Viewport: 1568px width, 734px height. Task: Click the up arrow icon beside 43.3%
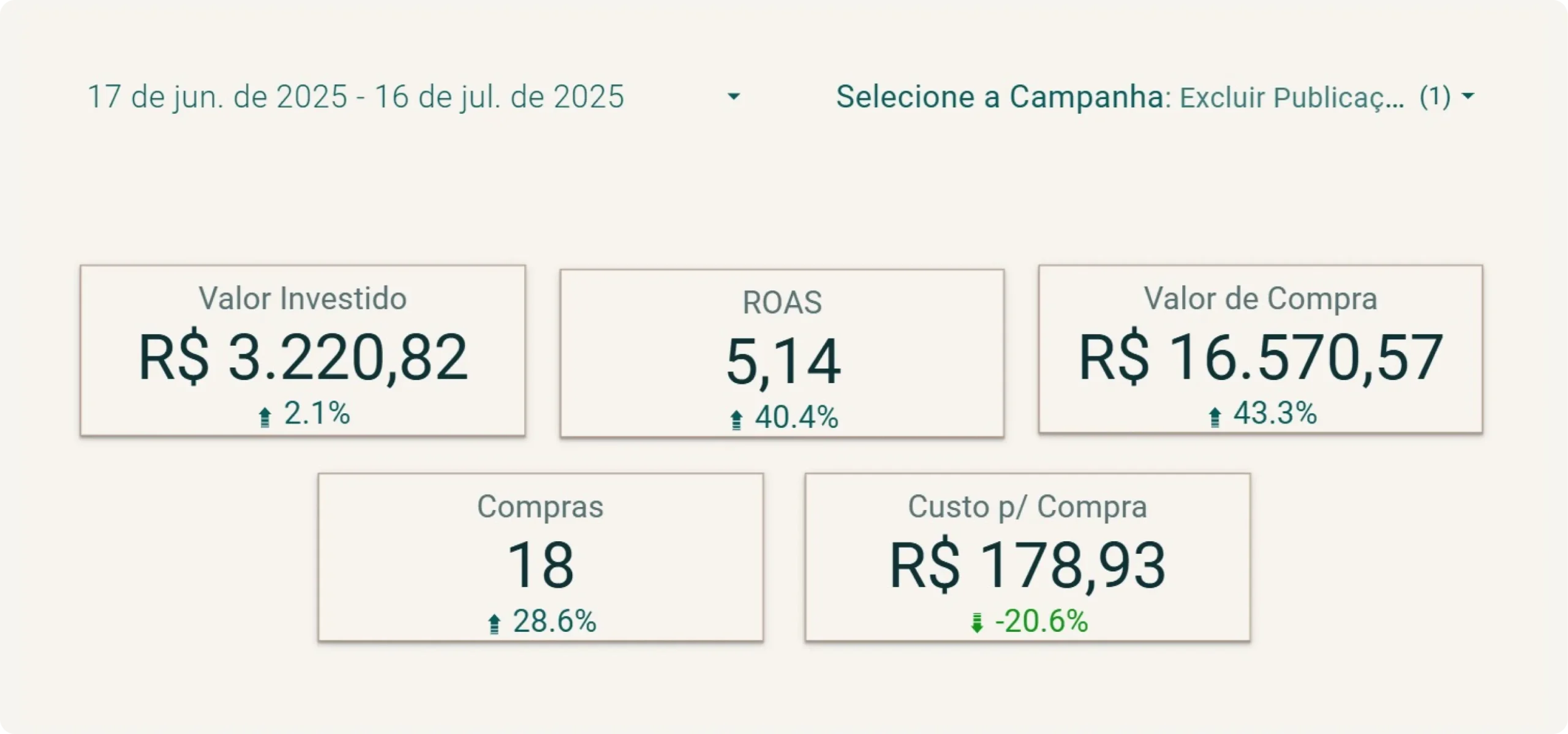click(1215, 417)
